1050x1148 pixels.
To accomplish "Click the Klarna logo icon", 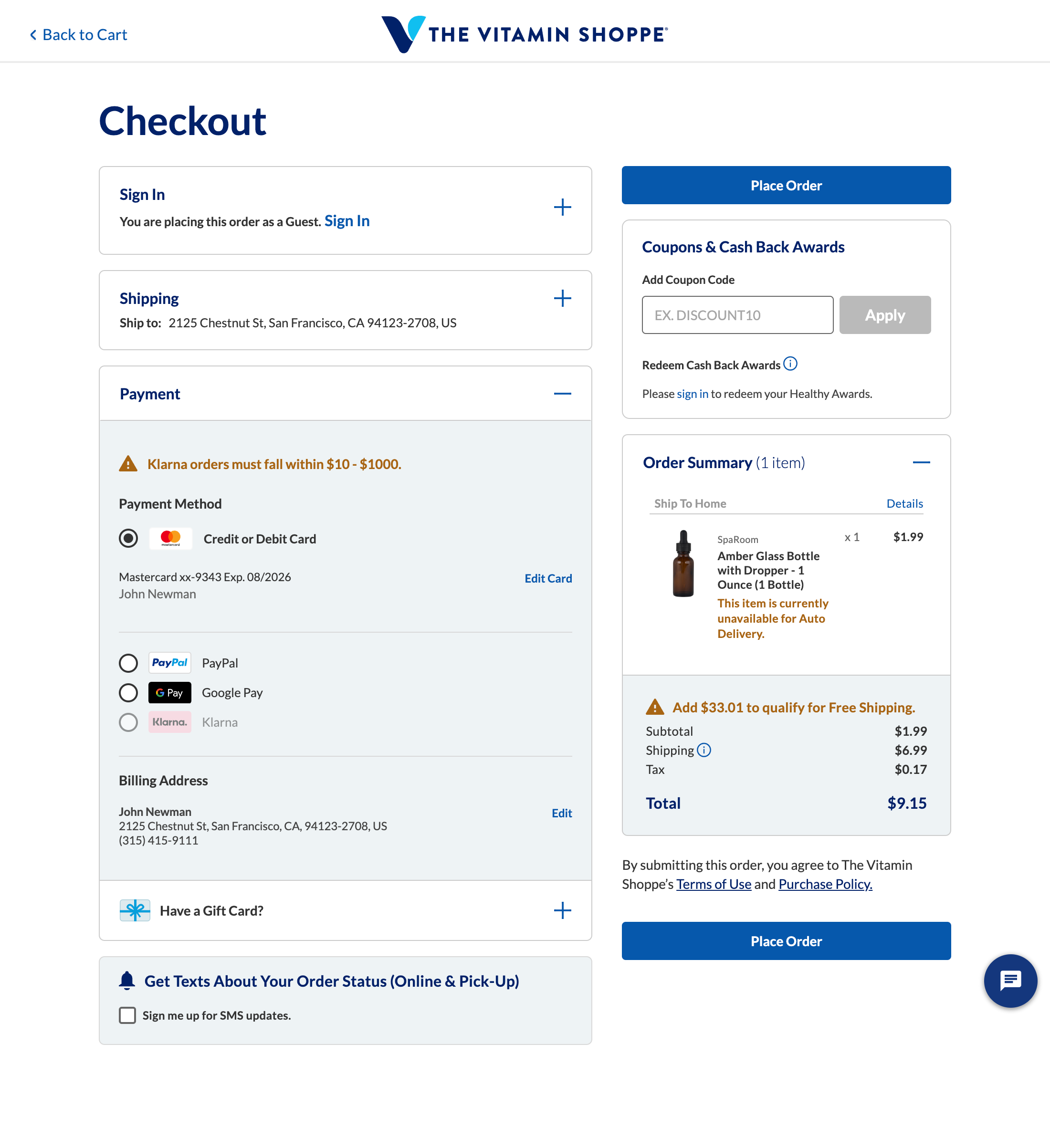I will pyautogui.click(x=169, y=722).
